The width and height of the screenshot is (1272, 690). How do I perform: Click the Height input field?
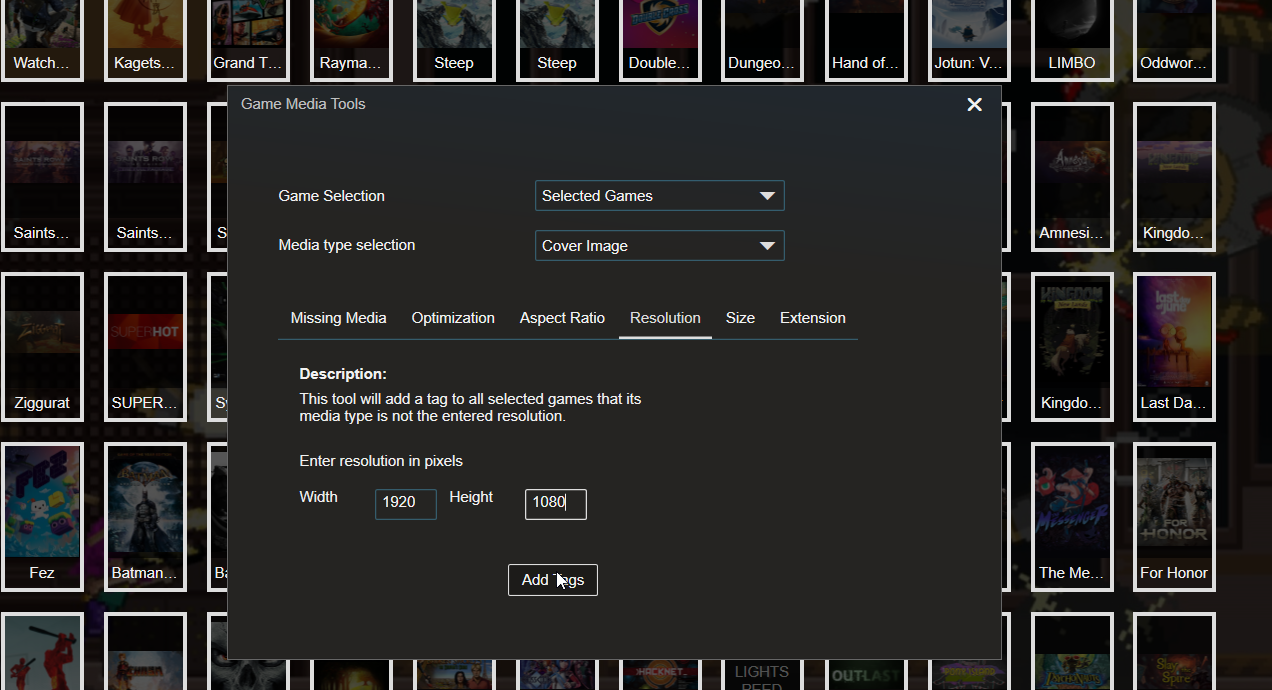click(x=555, y=503)
